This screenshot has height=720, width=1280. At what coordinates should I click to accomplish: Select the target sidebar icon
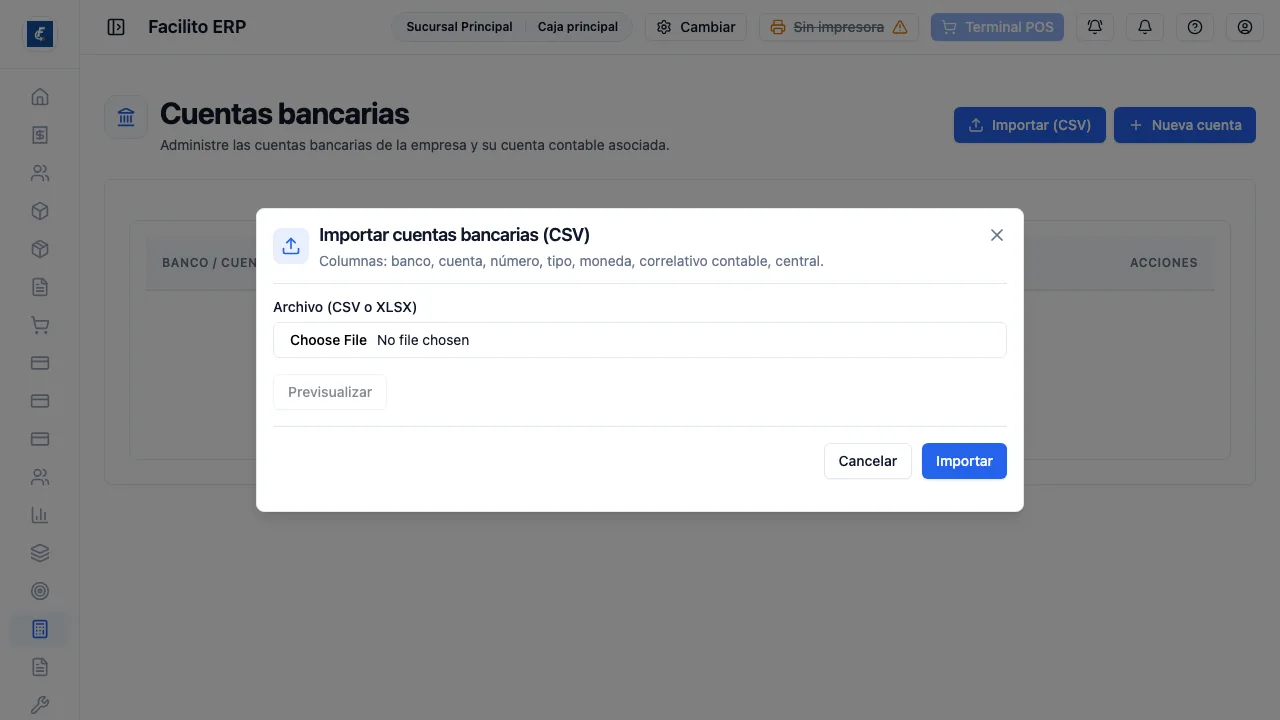pos(40,591)
